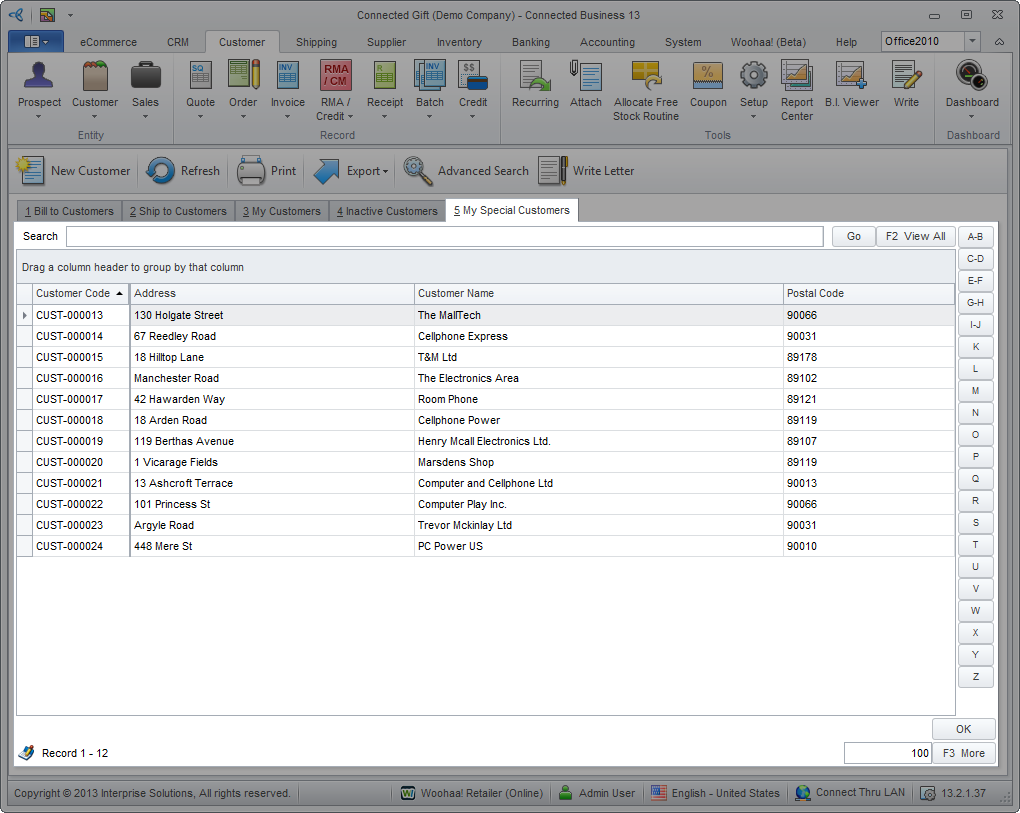Click the Attach paperclip icon
Viewport: 1020px width, 813px height.
click(x=586, y=78)
